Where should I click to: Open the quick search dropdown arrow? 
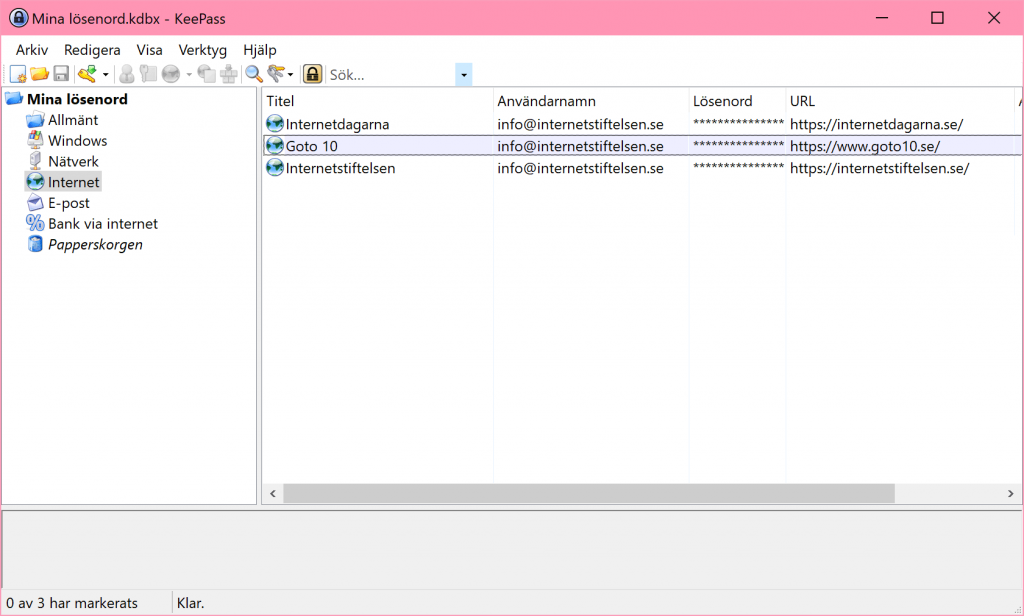(464, 74)
